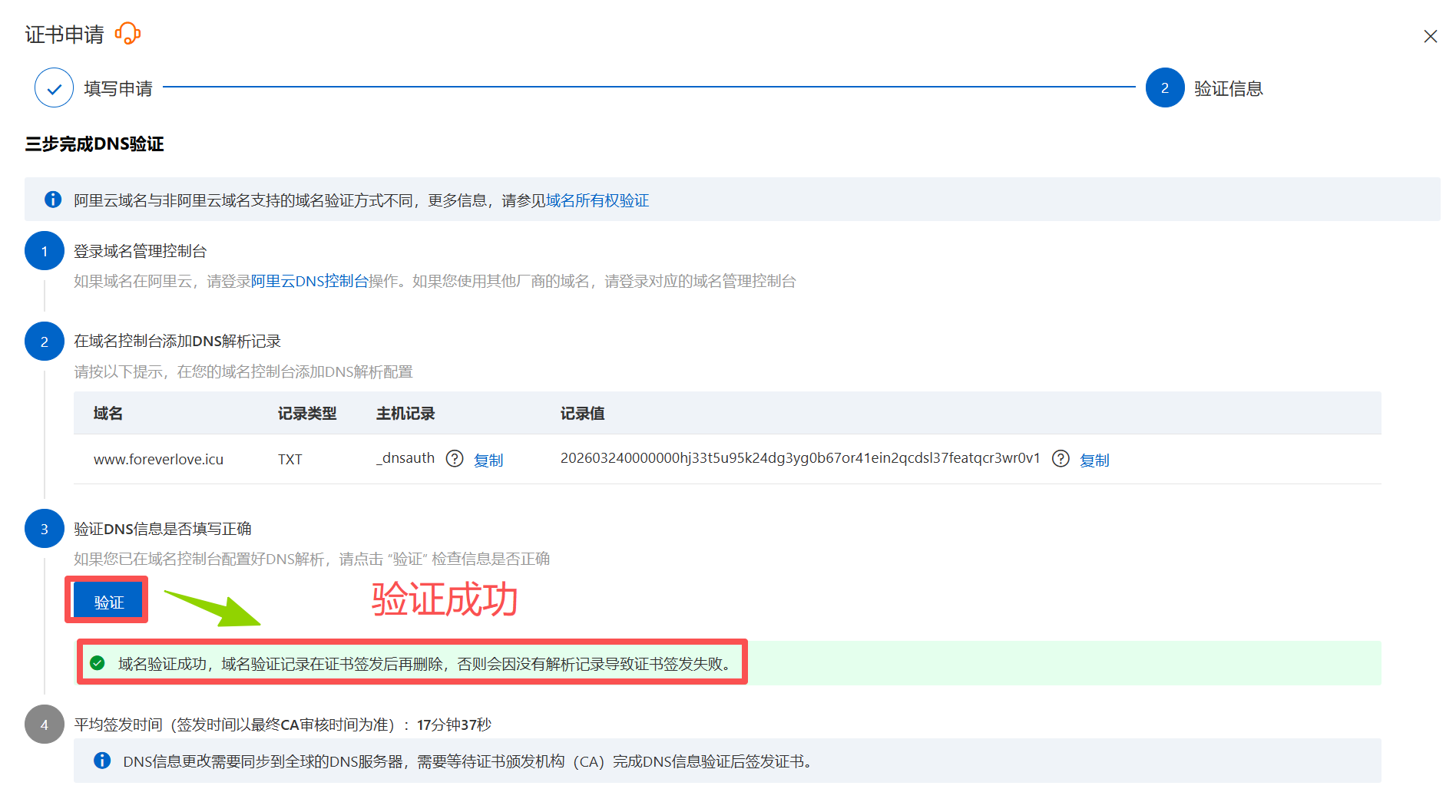The width and height of the screenshot is (1456, 812).
Task: Click the blue 验证 button
Action: click(108, 602)
